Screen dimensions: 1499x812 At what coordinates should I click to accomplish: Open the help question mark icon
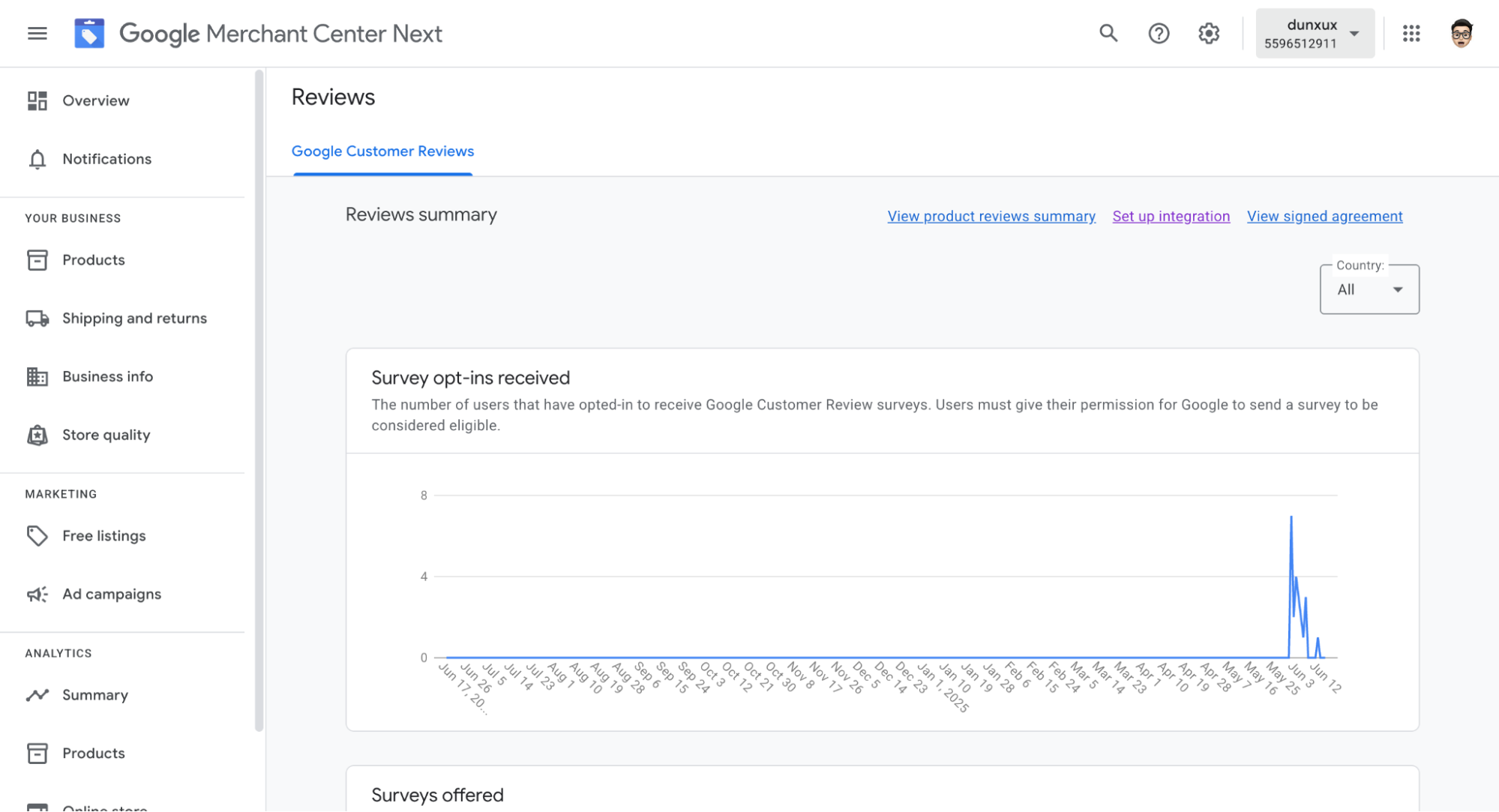click(1159, 34)
